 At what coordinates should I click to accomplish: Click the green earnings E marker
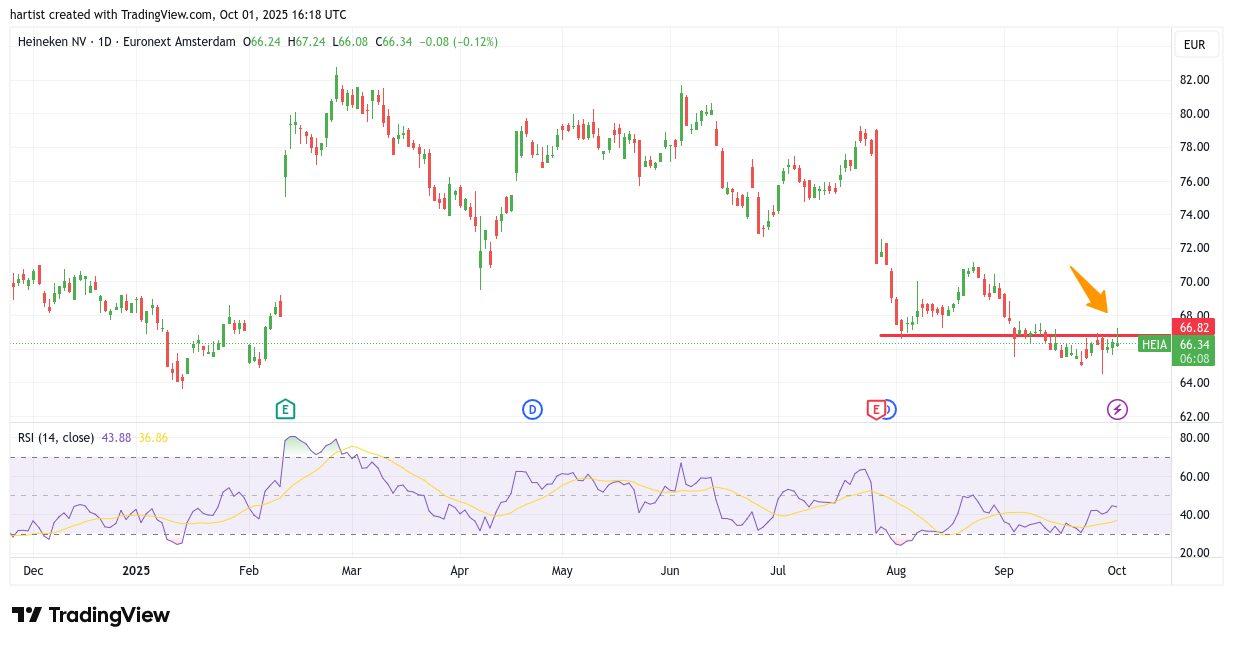point(285,409)
